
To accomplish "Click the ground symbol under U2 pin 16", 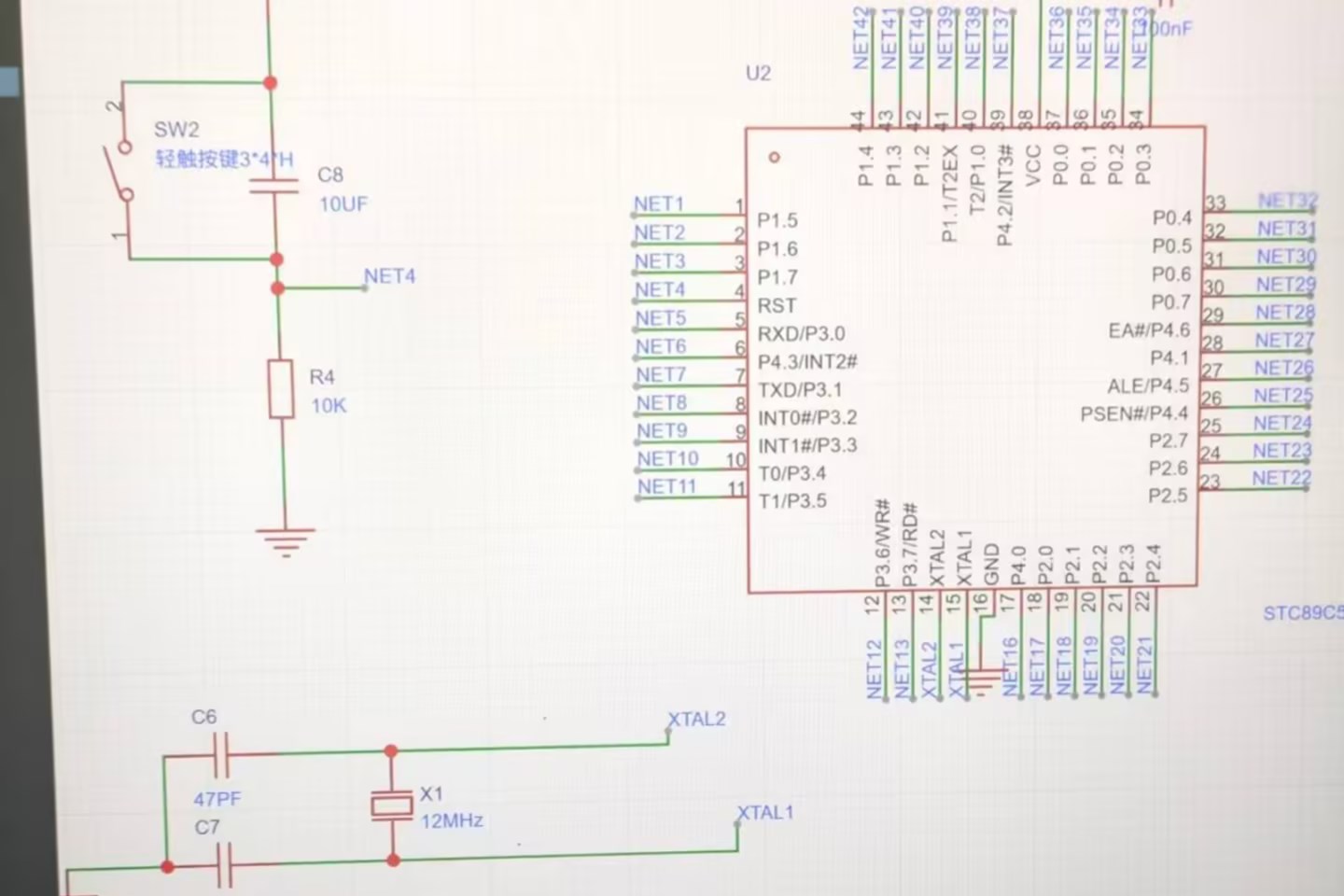I will click(x=980, y=684).
